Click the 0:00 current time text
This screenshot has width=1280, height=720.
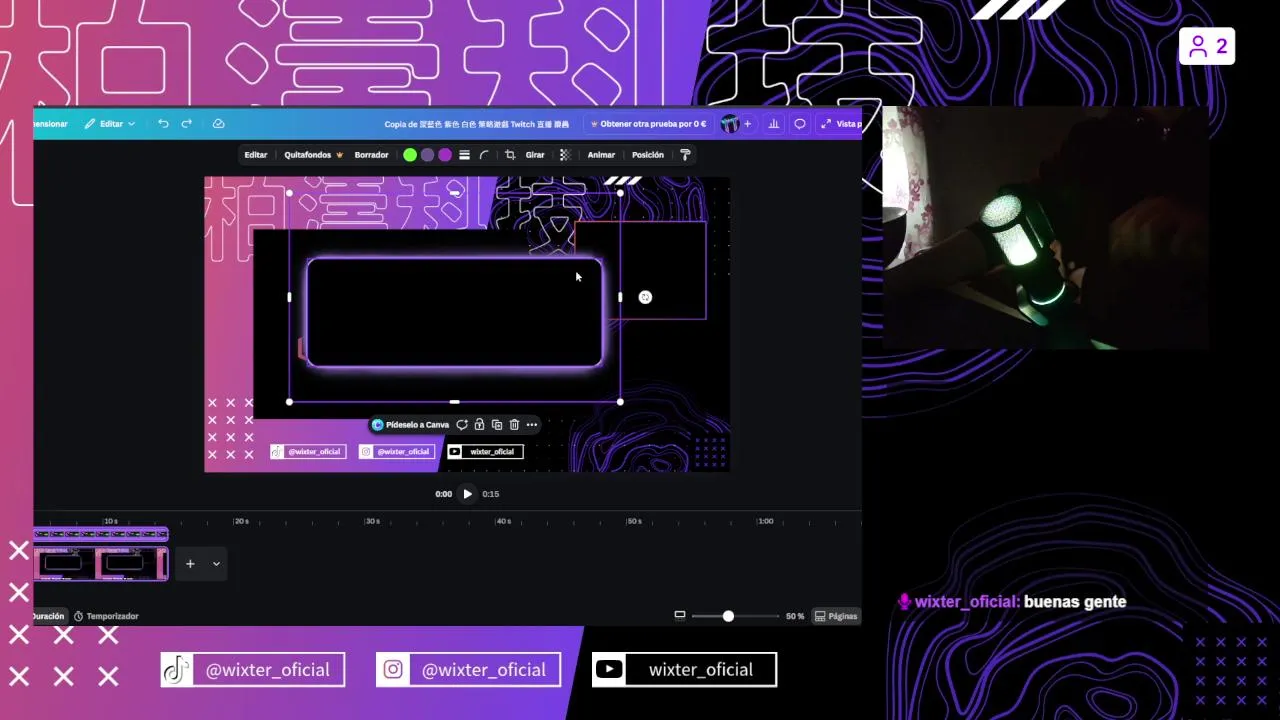(x=444, y=494)
